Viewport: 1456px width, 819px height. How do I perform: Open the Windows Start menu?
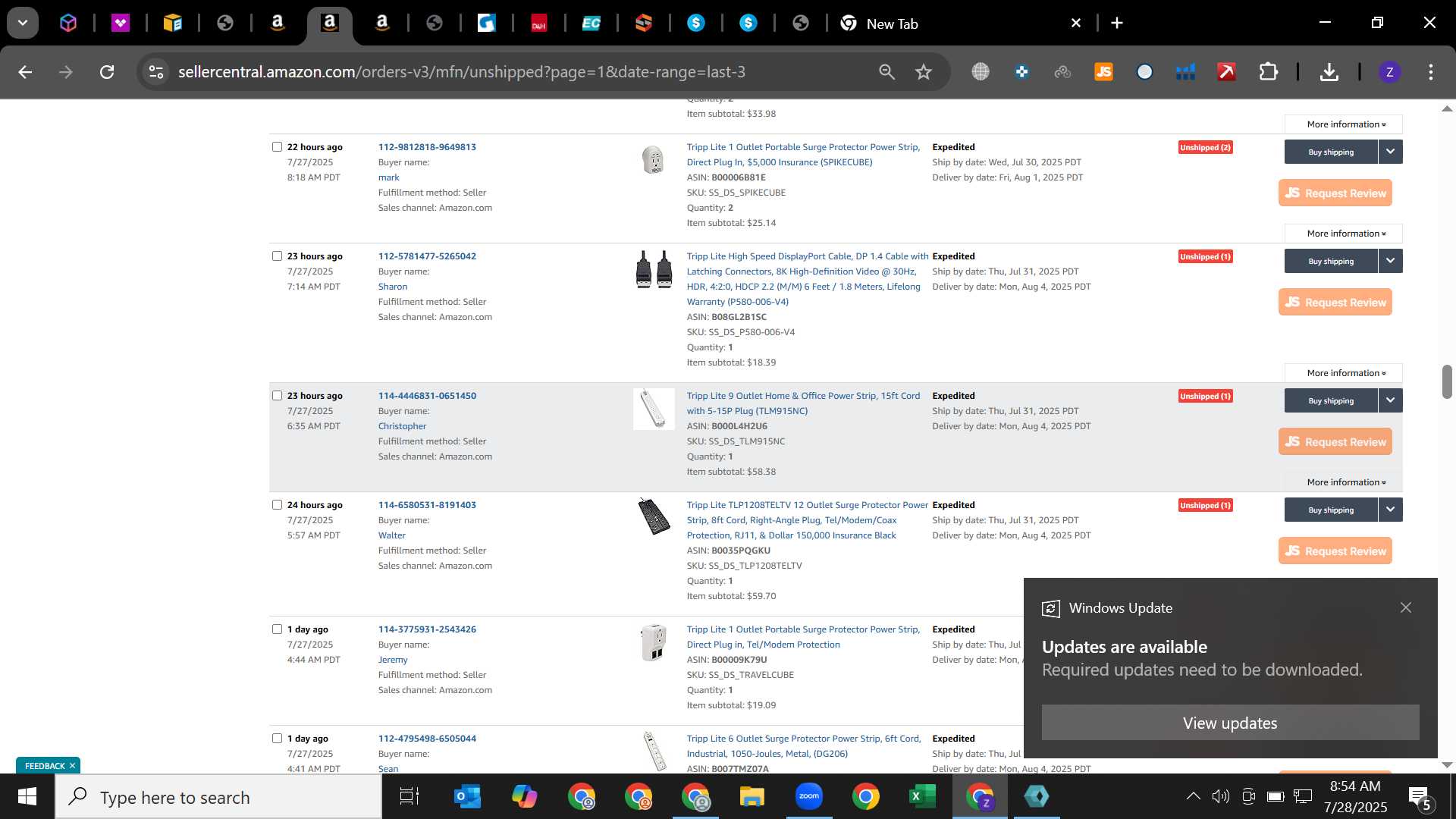point(27,797)
